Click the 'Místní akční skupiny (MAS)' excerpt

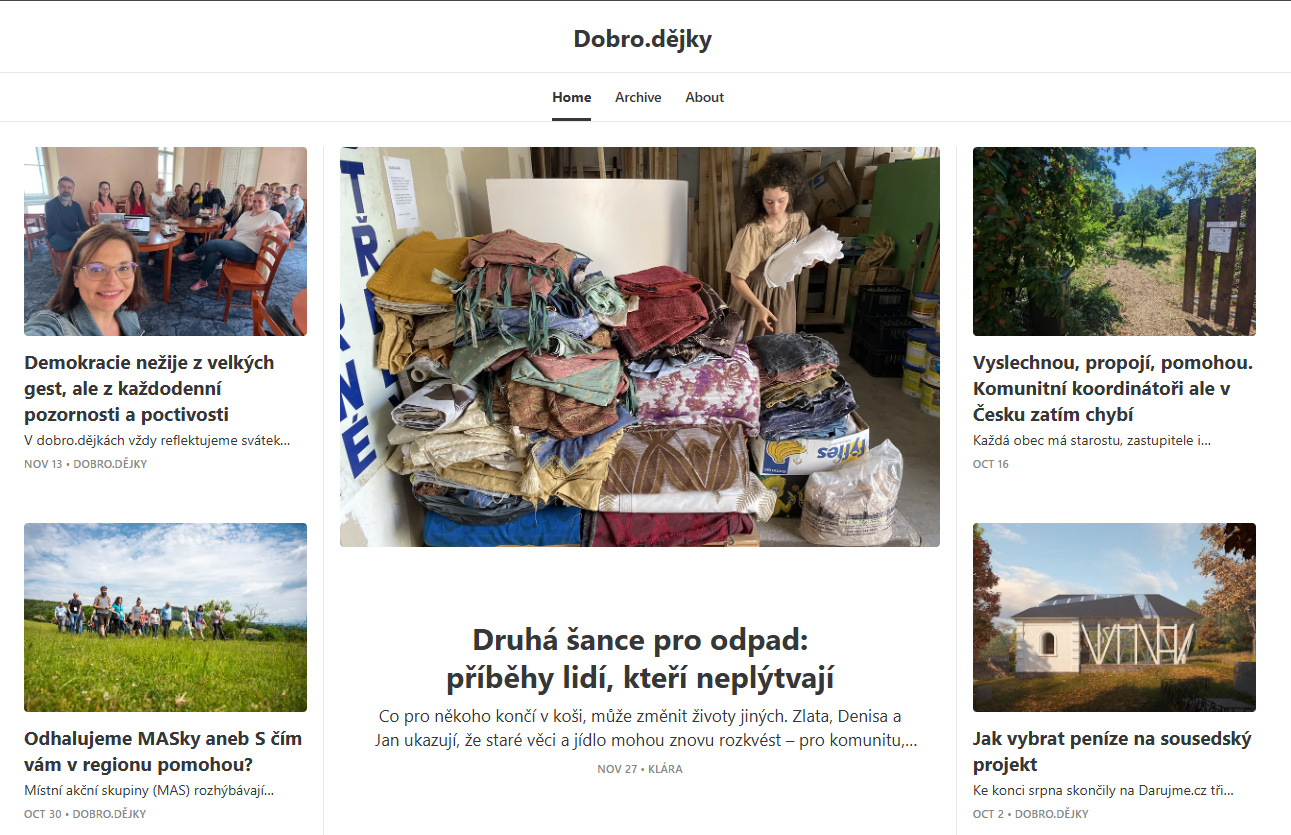(x=149, y=790)
